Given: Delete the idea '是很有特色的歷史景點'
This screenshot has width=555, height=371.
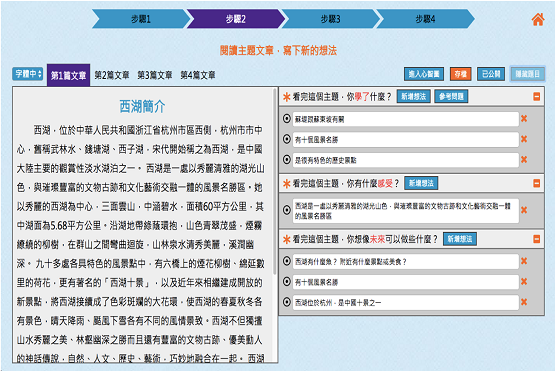Looking at the screenshot, I should point(524,160).
